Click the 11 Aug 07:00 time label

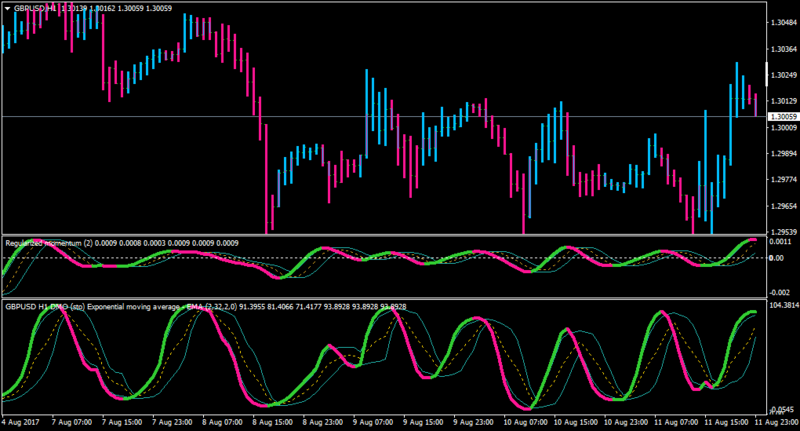coord(676,422)
